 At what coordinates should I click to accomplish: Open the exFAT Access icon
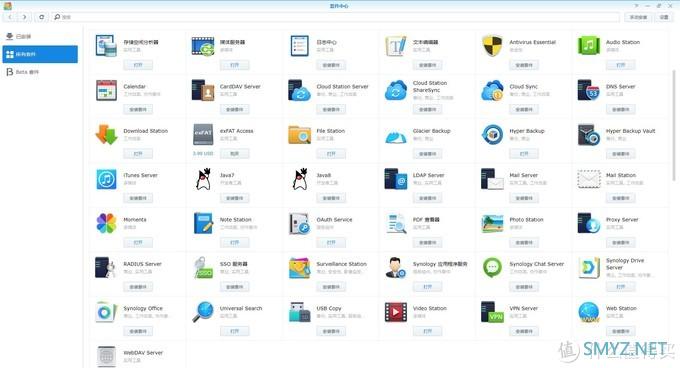pyautogui.click(x=203, y=134)
